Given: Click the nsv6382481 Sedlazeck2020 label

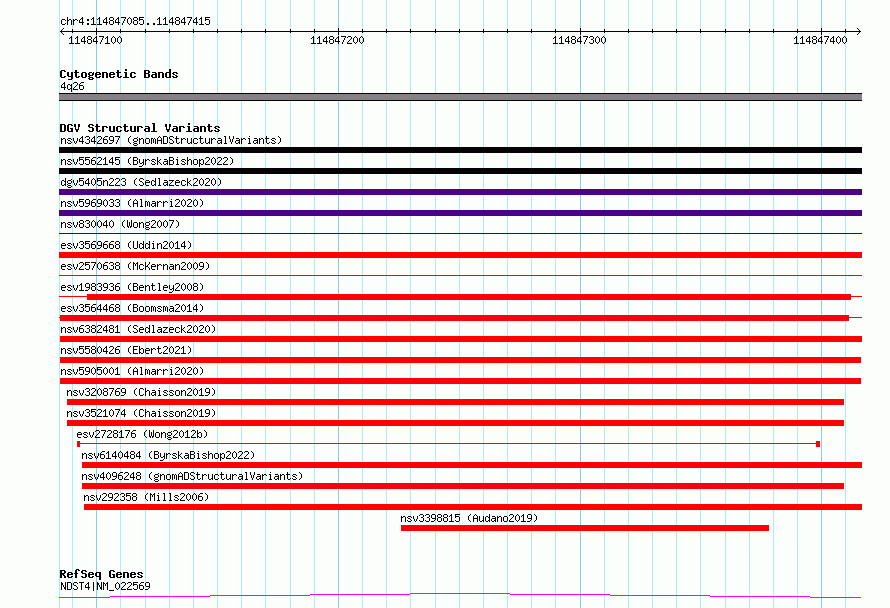Looking at the screenshot, I should tap(138, 329).
